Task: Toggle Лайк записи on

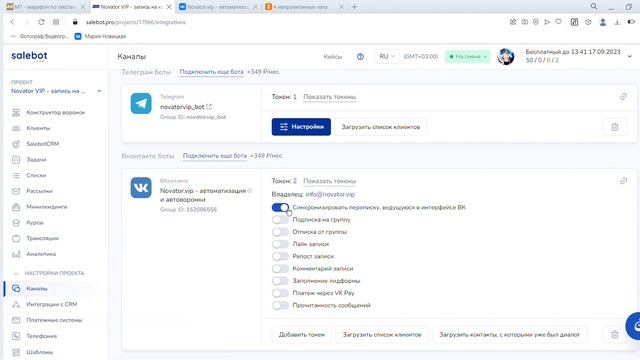Action: point(280,244)
